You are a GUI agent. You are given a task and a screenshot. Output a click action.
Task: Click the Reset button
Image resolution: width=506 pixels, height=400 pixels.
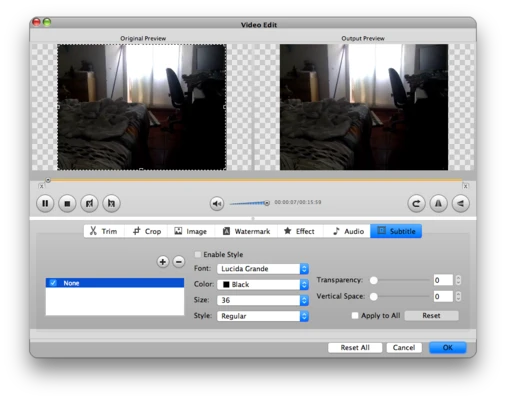431,316
